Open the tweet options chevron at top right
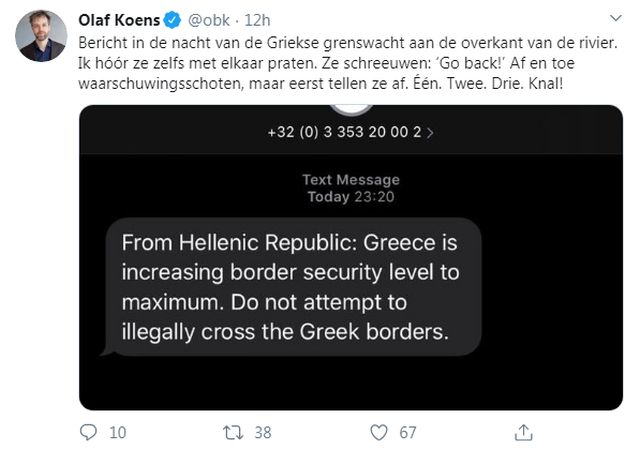 (618, 20)
